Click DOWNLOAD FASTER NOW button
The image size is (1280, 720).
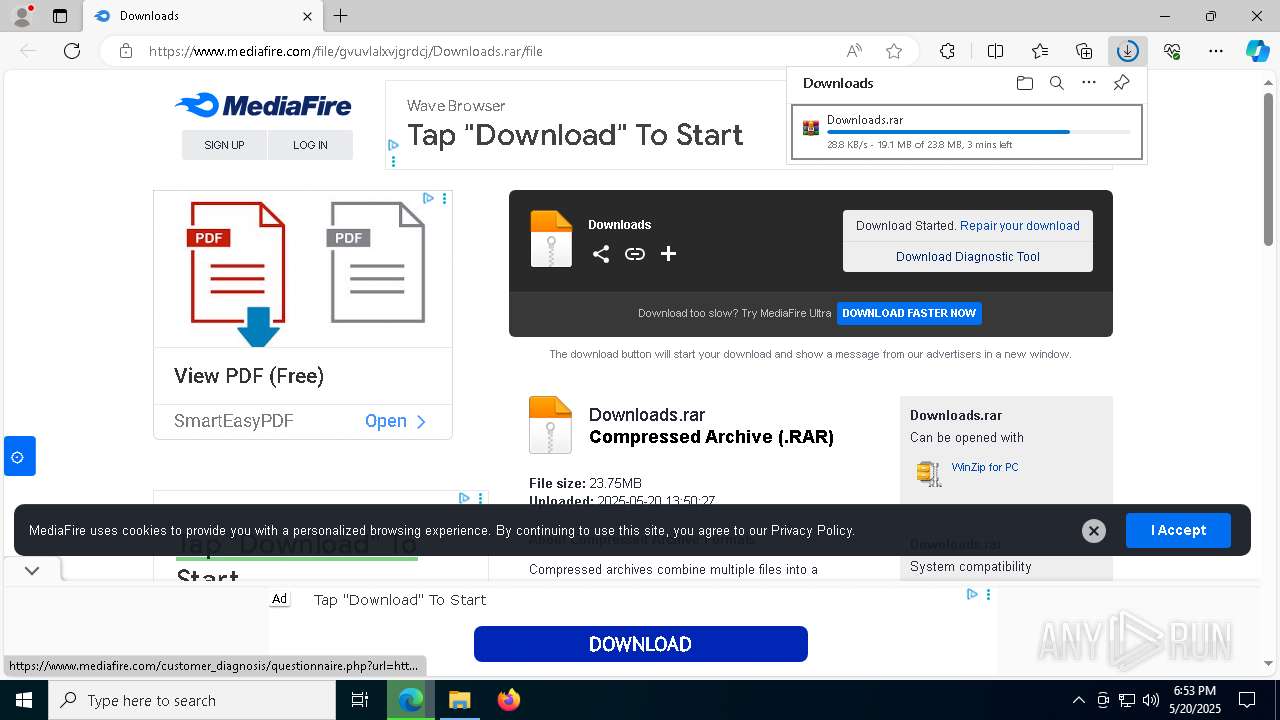pos(909,313)
